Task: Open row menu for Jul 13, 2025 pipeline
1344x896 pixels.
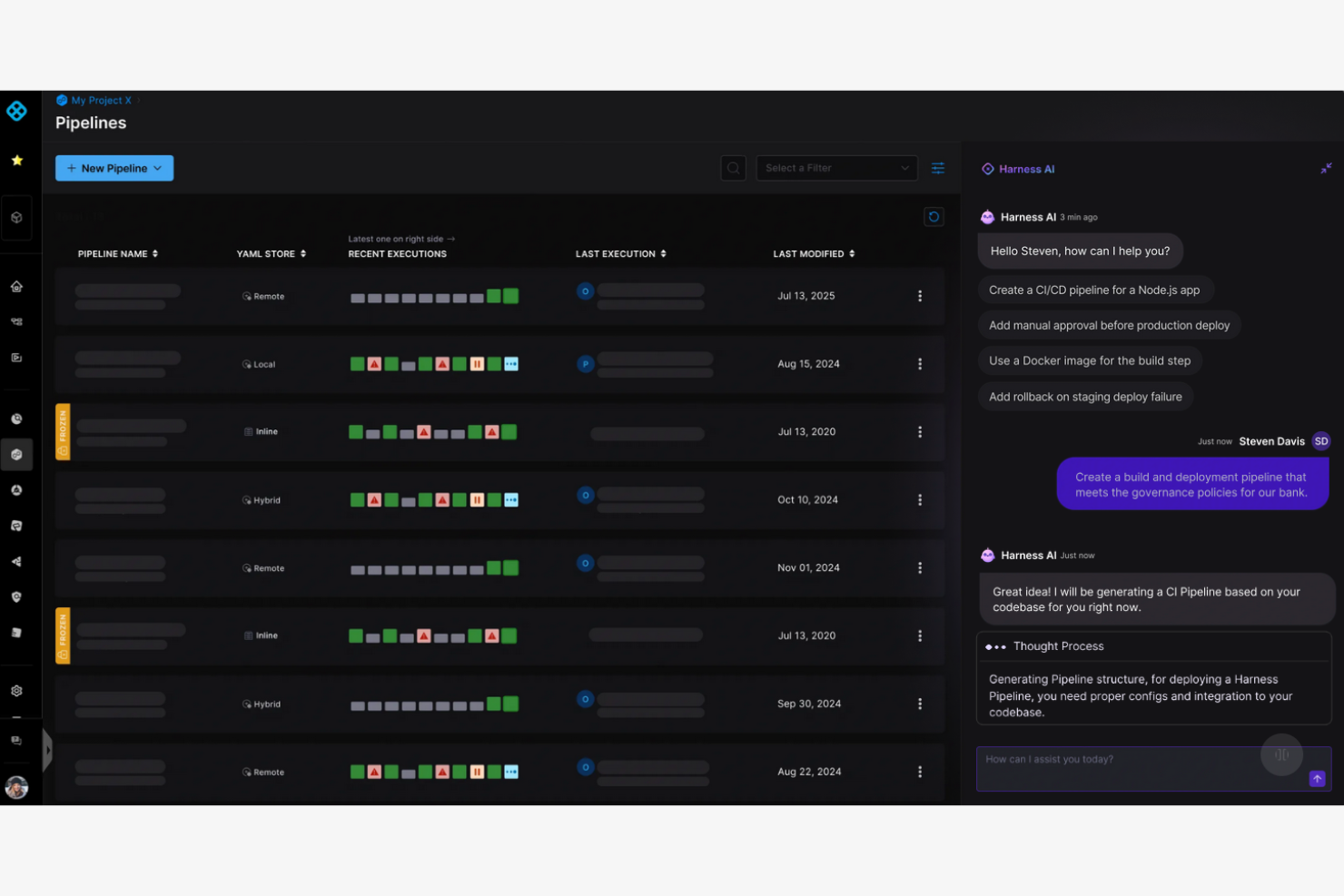Action: (x=920, y=296)
